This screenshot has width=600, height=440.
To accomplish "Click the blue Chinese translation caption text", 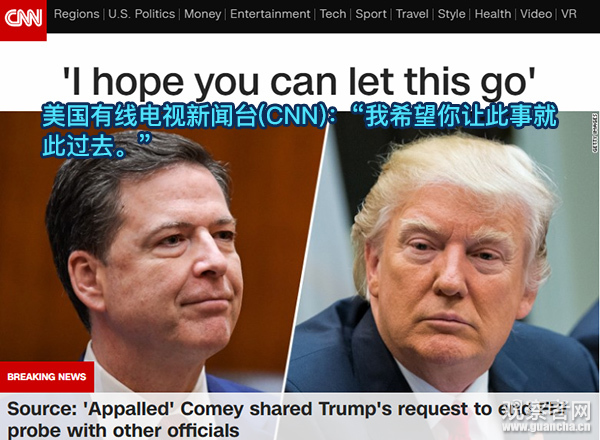I will point(299,130).
